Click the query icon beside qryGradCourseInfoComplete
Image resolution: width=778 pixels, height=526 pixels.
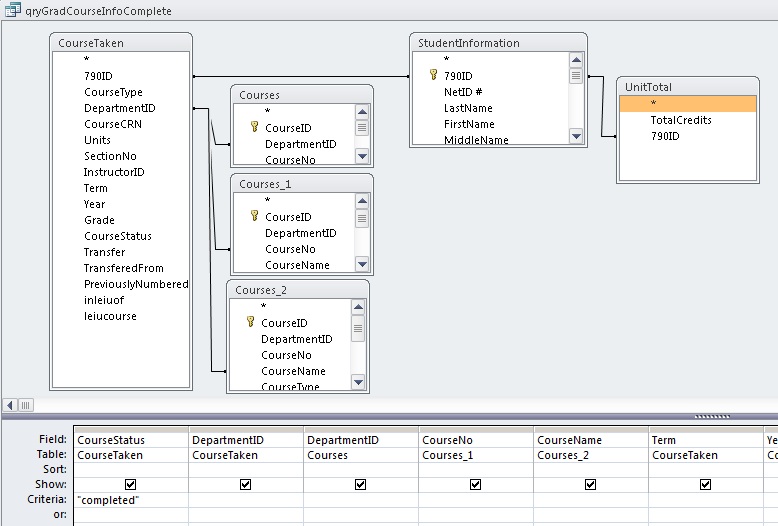14,11
